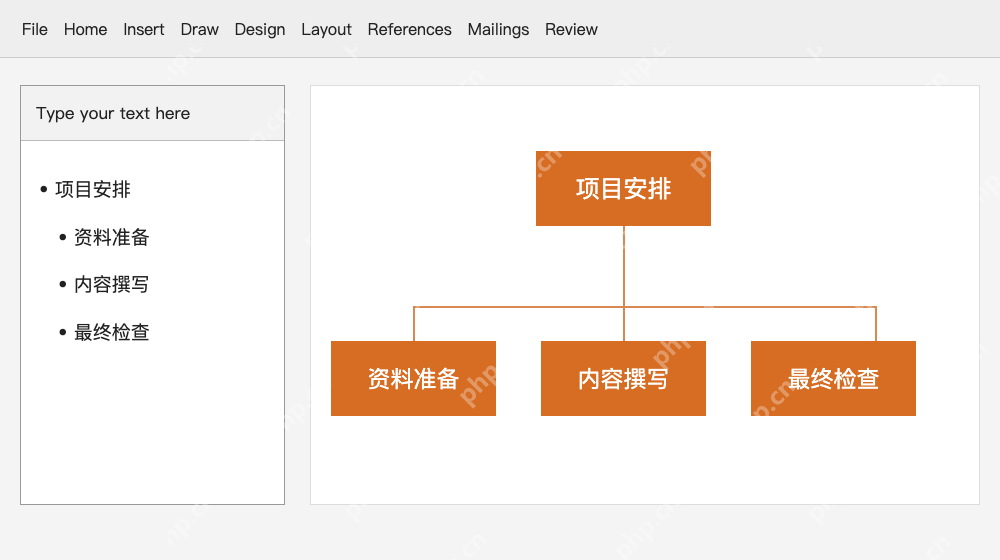The width and height of the screenshot is (1000, 560).
Task: Open the File menu
Action: click(34, 29)
